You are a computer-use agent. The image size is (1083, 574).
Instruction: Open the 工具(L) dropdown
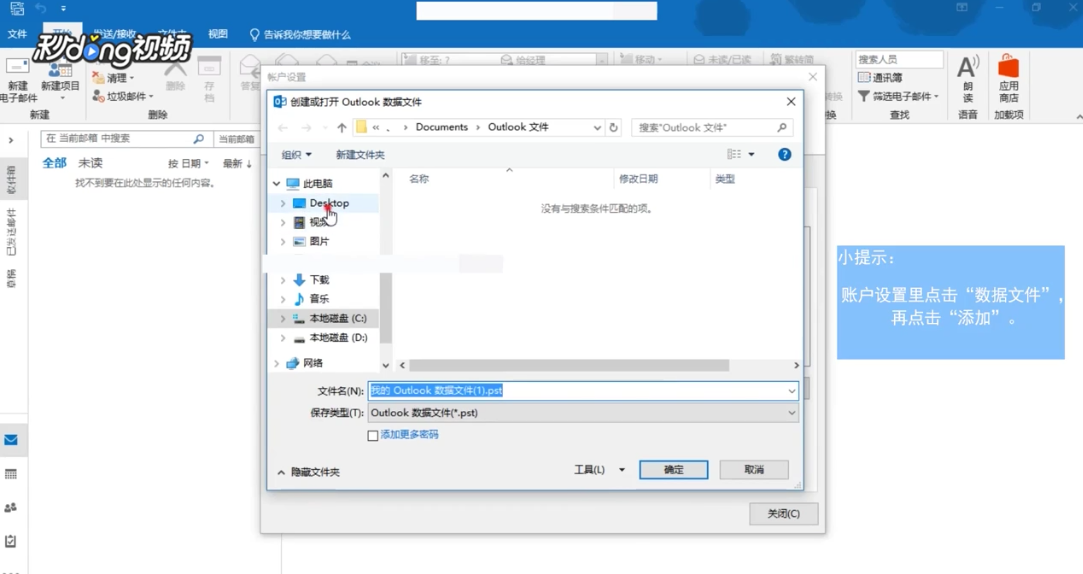tap(600, 470)
